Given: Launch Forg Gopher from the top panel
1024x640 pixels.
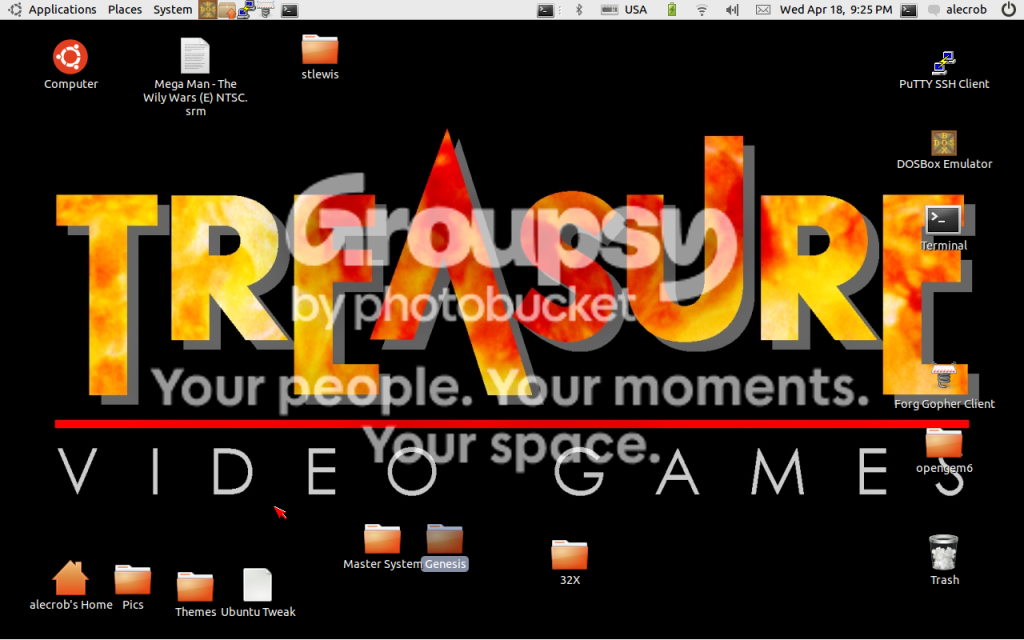Looking at the screenshot, I should tap(266, 10).
